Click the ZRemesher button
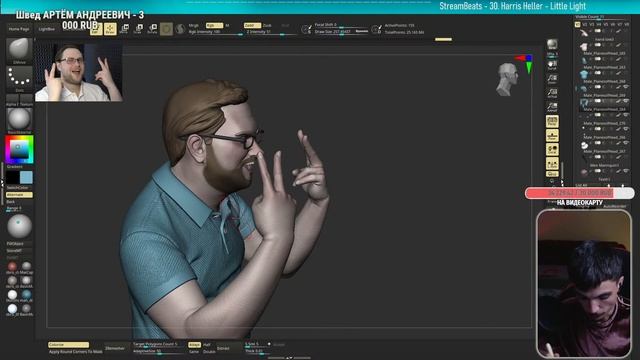This screenshot has width=640, height=360. point(115,348)
